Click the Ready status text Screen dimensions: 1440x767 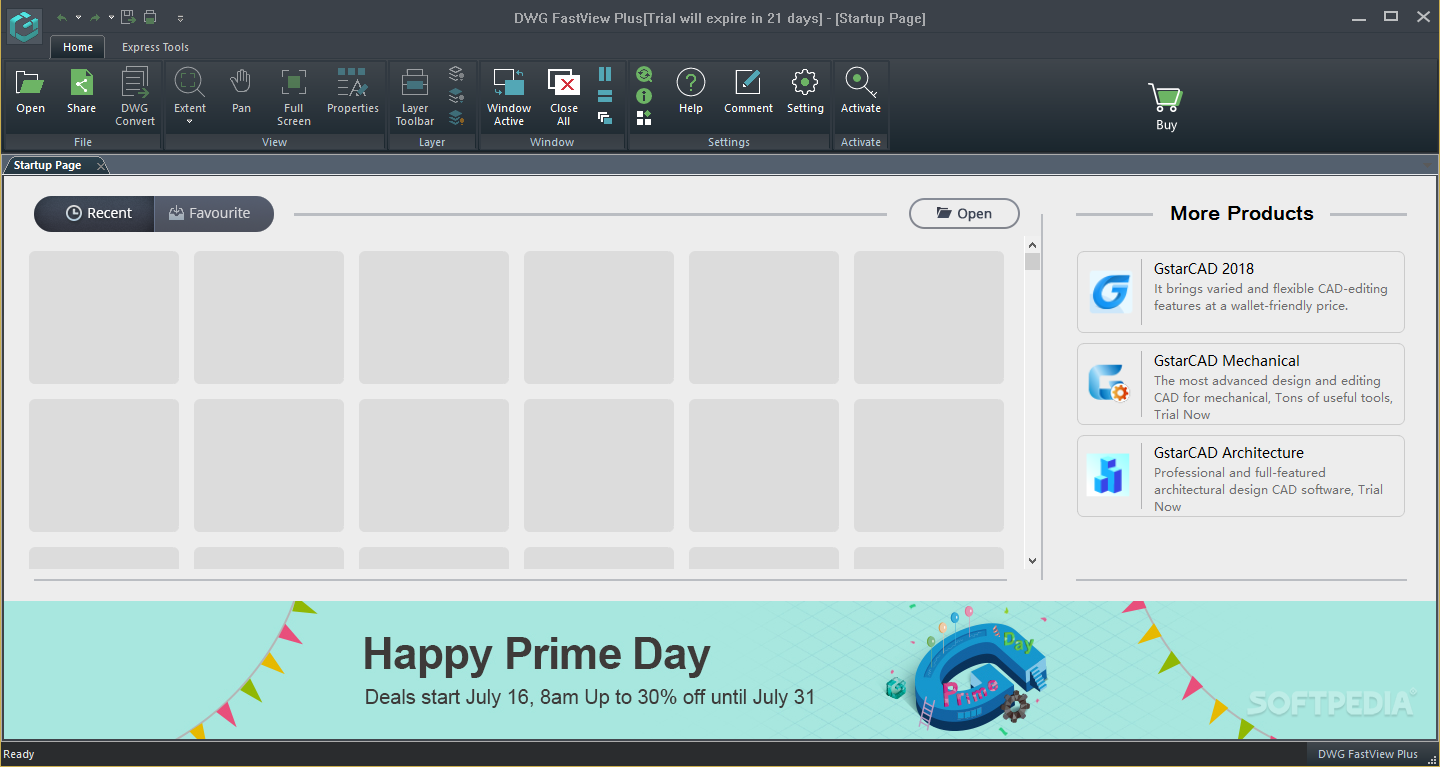coord(19,754)
